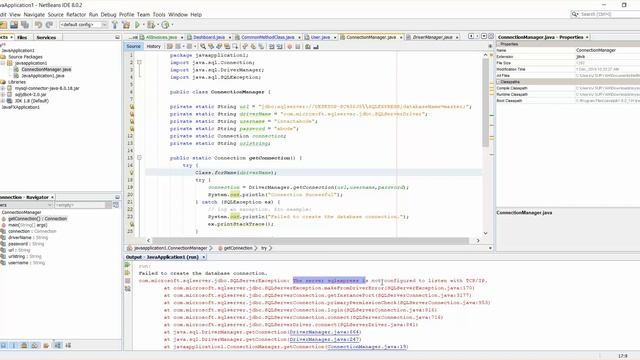Image resolution: width=640 pixels, height=360 pixels.
Task: Switch to the Services tab
Action: point(46,38)
